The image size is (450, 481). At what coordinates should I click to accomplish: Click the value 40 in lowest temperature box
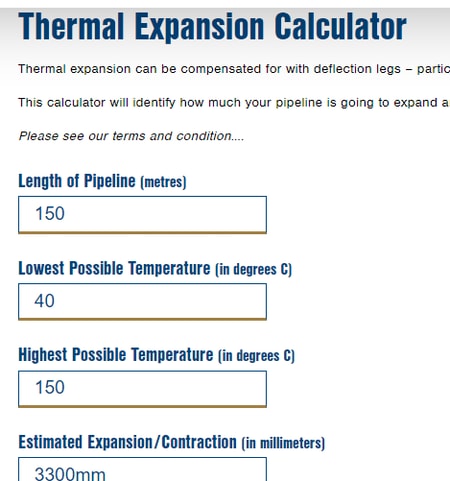click(x=44, y=301)
